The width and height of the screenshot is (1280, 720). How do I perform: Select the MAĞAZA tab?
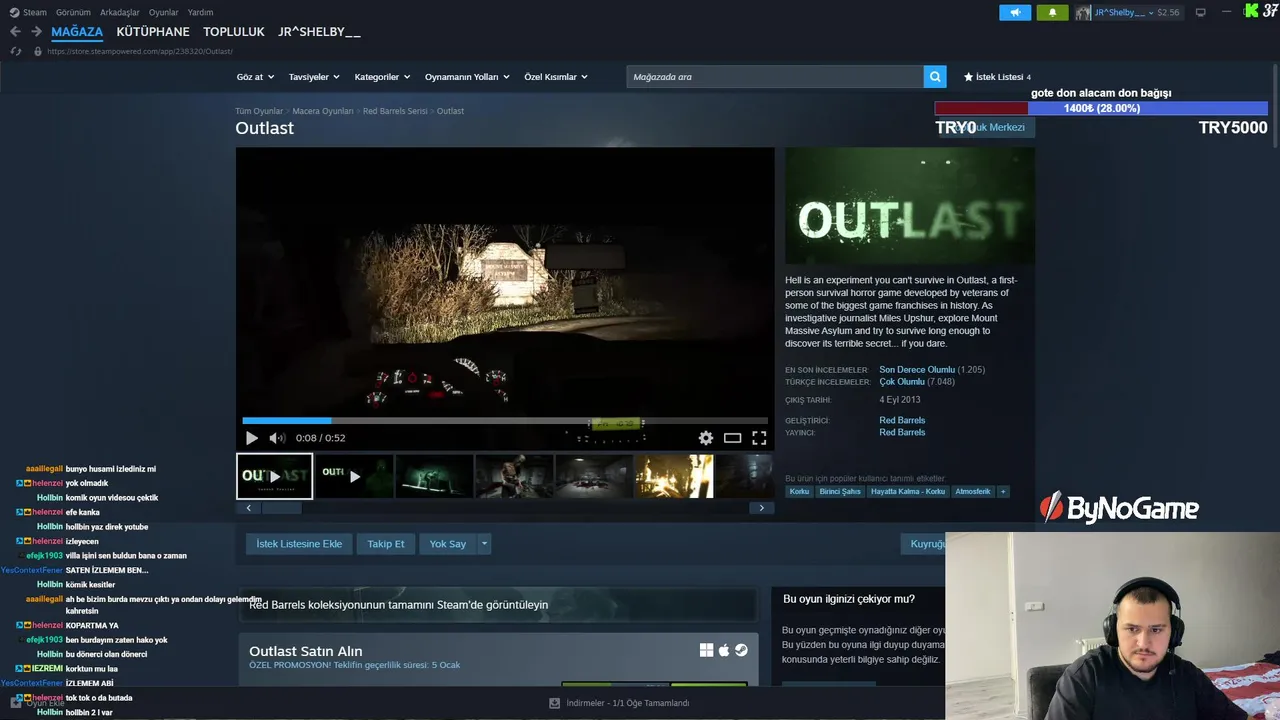coord(77,32)
